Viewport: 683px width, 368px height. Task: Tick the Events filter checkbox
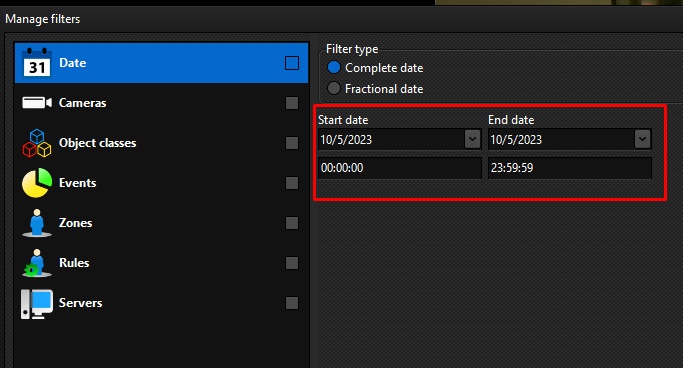292,183
